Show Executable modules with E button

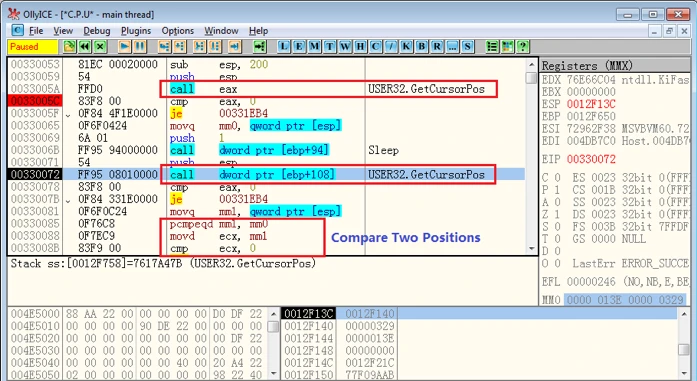(x=299, y=47)
